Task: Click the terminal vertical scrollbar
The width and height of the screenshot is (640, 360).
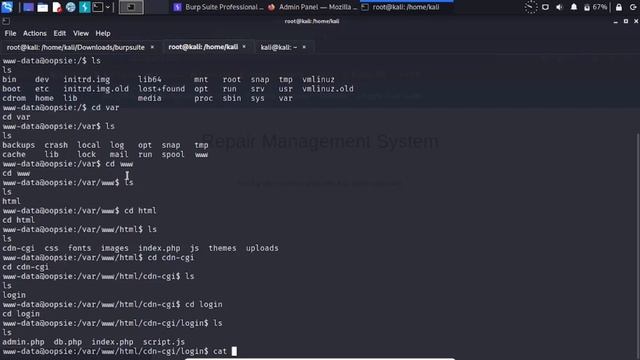Action: [638, 245]
